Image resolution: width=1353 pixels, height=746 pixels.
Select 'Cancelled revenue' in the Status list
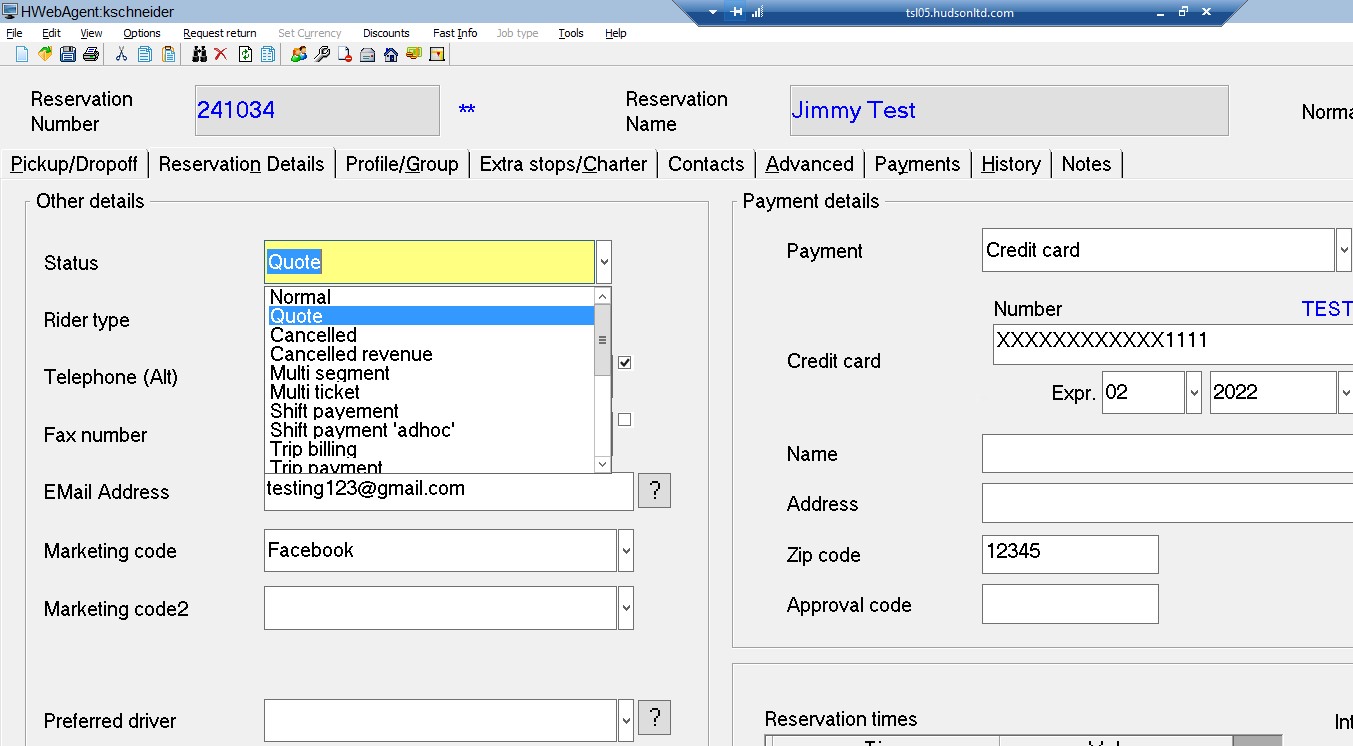351,354
